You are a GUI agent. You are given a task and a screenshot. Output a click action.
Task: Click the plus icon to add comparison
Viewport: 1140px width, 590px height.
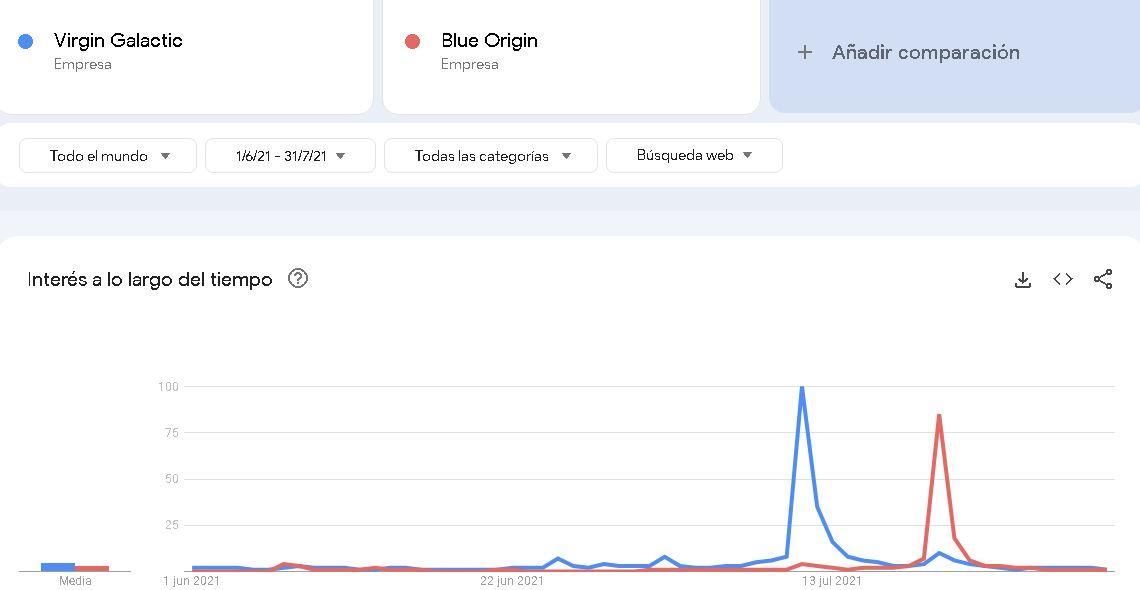[804, 52]
